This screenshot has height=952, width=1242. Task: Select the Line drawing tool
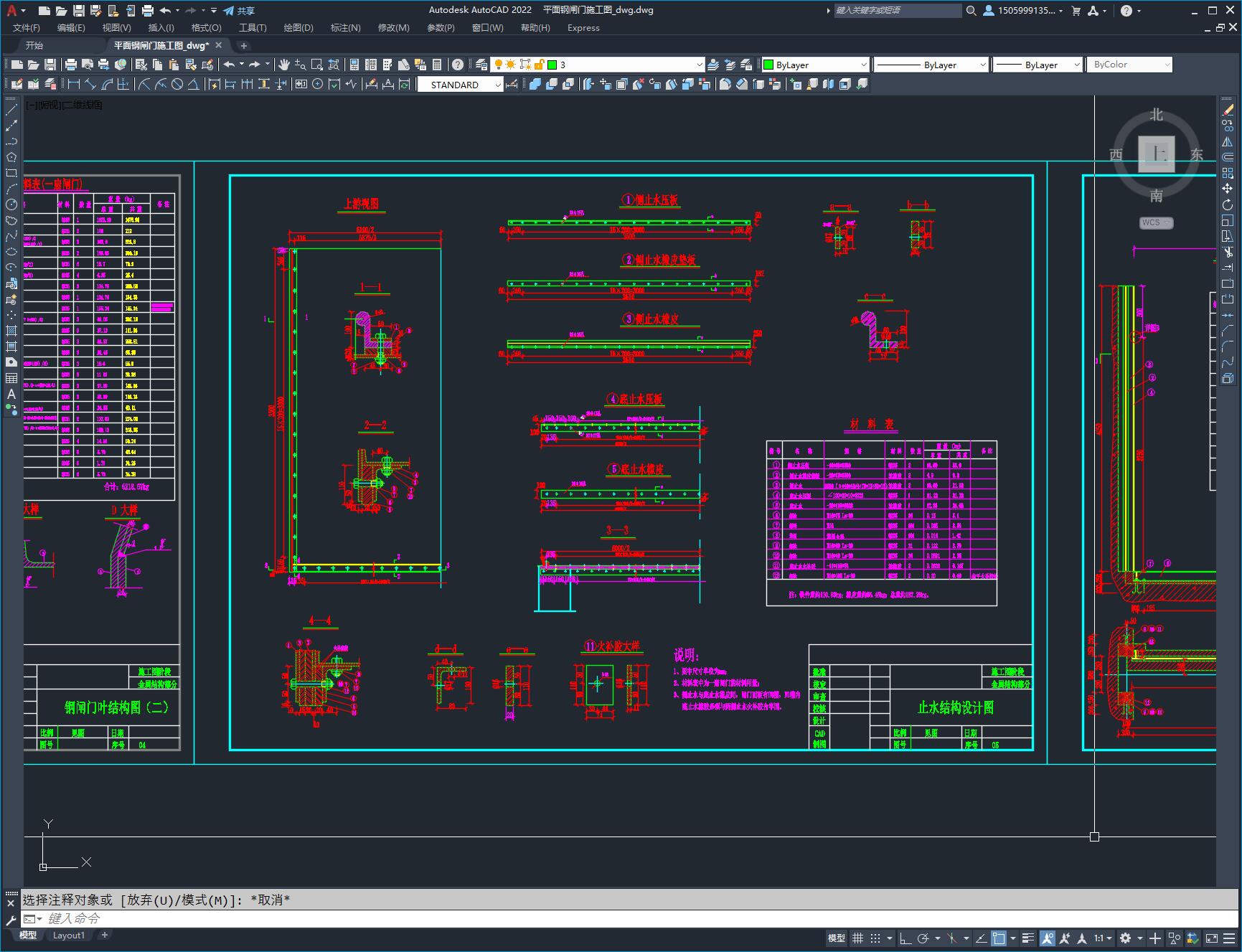[11, 110]
